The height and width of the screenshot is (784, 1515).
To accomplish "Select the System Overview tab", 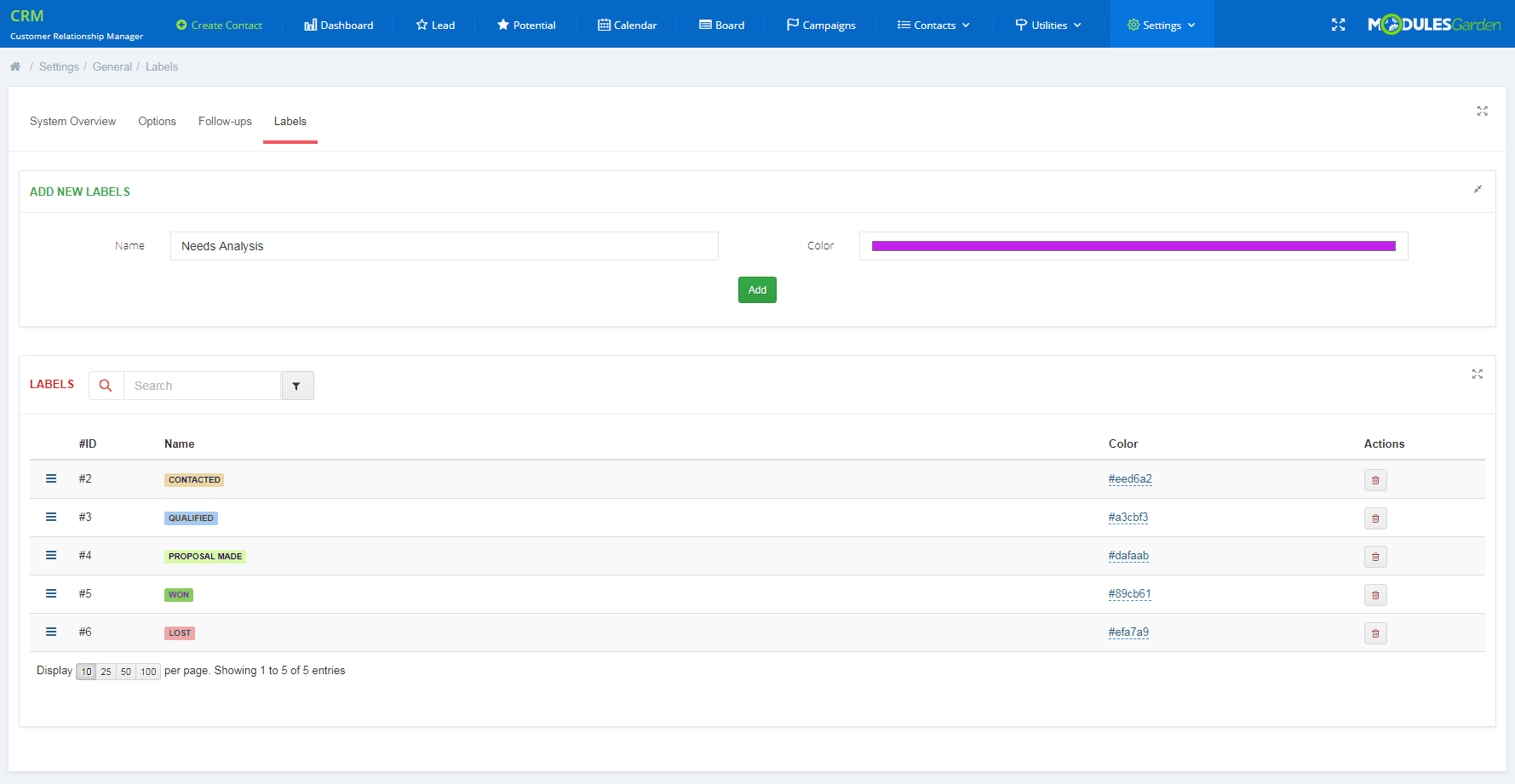I will [x=72, y=121].
